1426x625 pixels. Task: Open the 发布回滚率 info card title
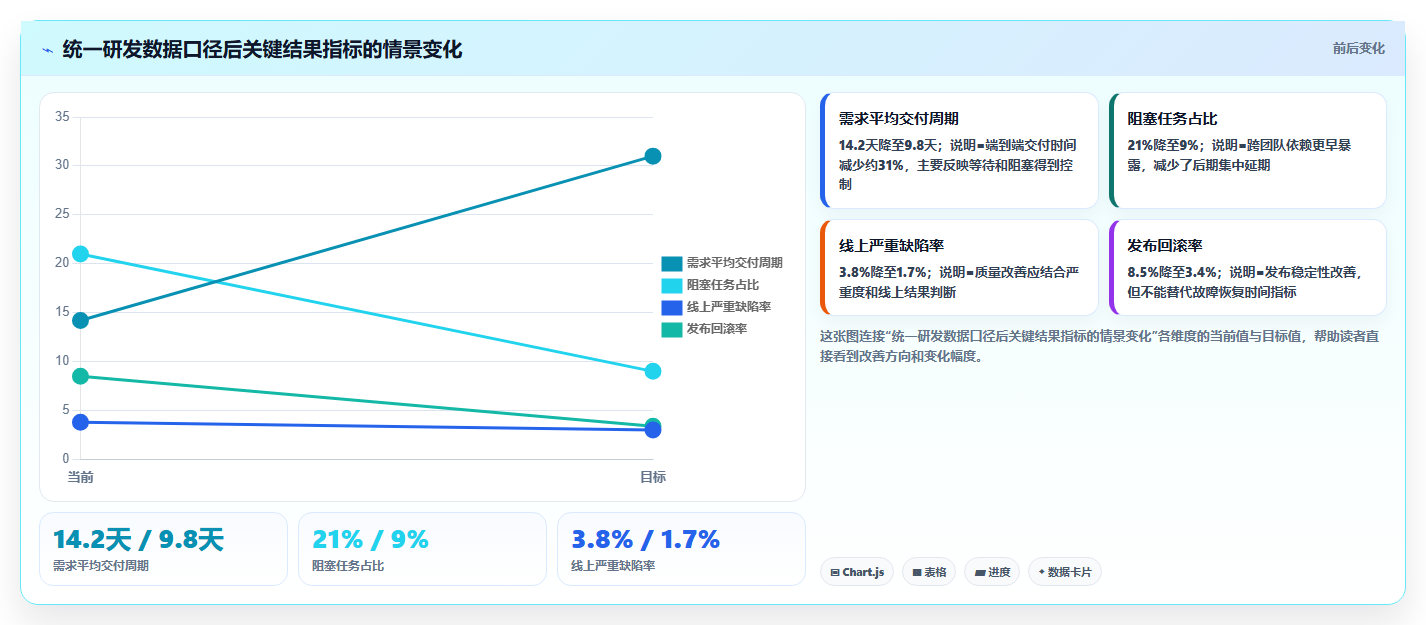point(1165,245)
